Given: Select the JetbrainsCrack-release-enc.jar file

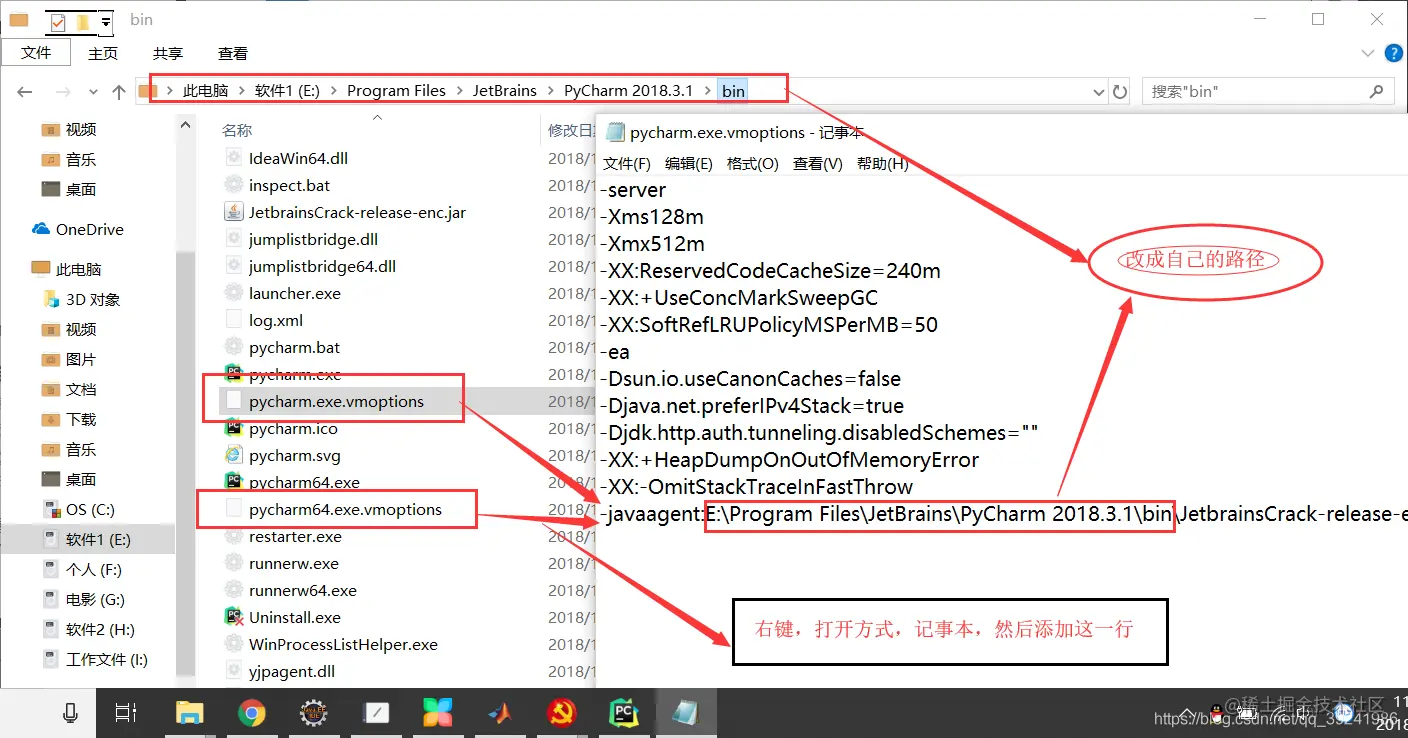Looking at the screenshot, I should click(357, 212).
